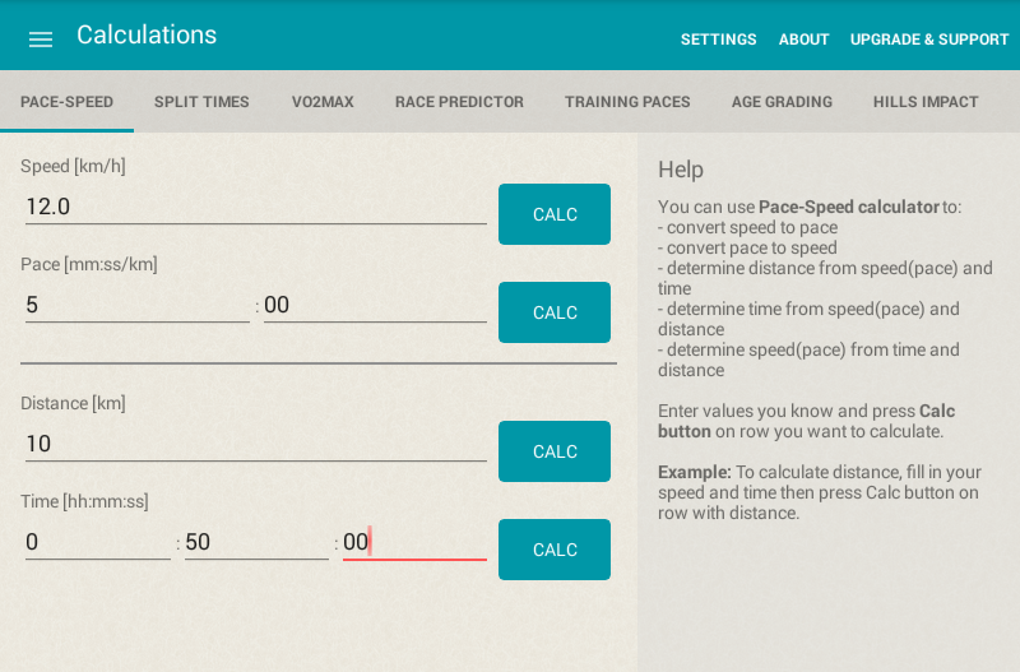Open the Training Paces tab

pos(627,102)
